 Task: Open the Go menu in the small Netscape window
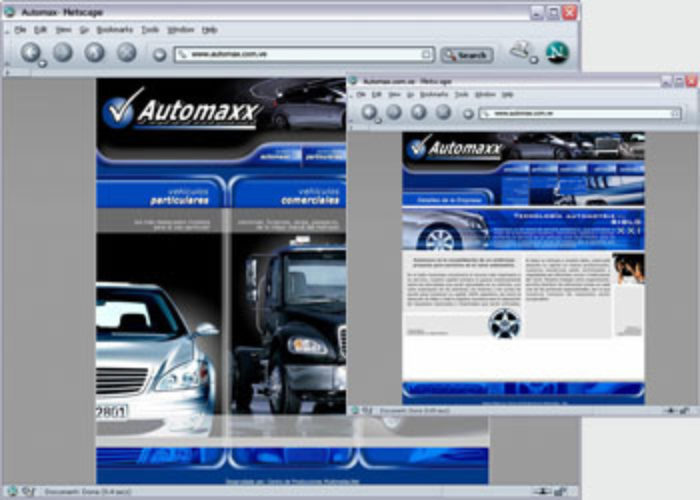410,95
